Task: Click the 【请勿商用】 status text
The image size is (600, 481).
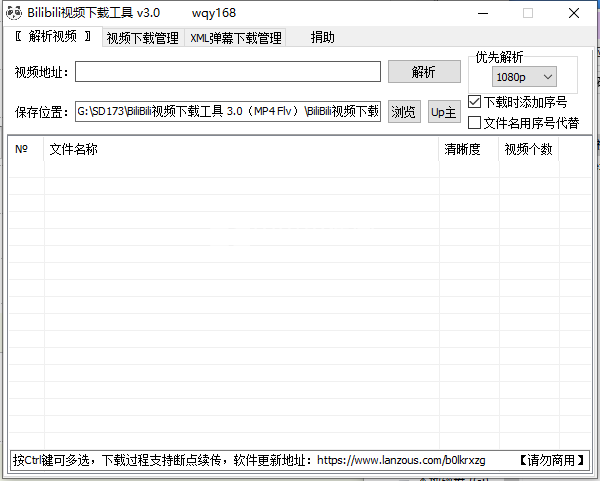Action: click(551, 460)
